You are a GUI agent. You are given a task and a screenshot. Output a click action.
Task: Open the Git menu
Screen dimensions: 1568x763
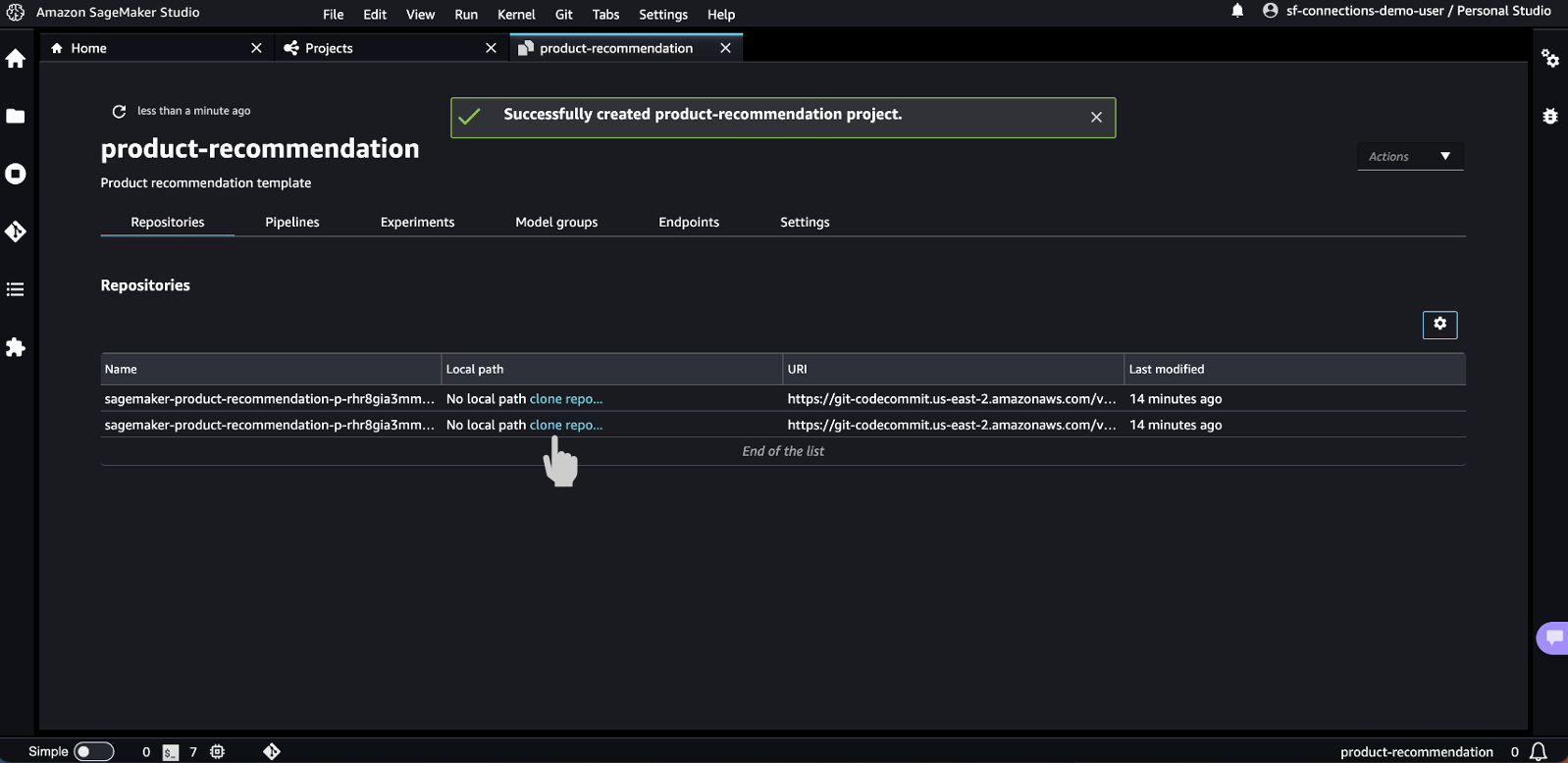point(563,15)
